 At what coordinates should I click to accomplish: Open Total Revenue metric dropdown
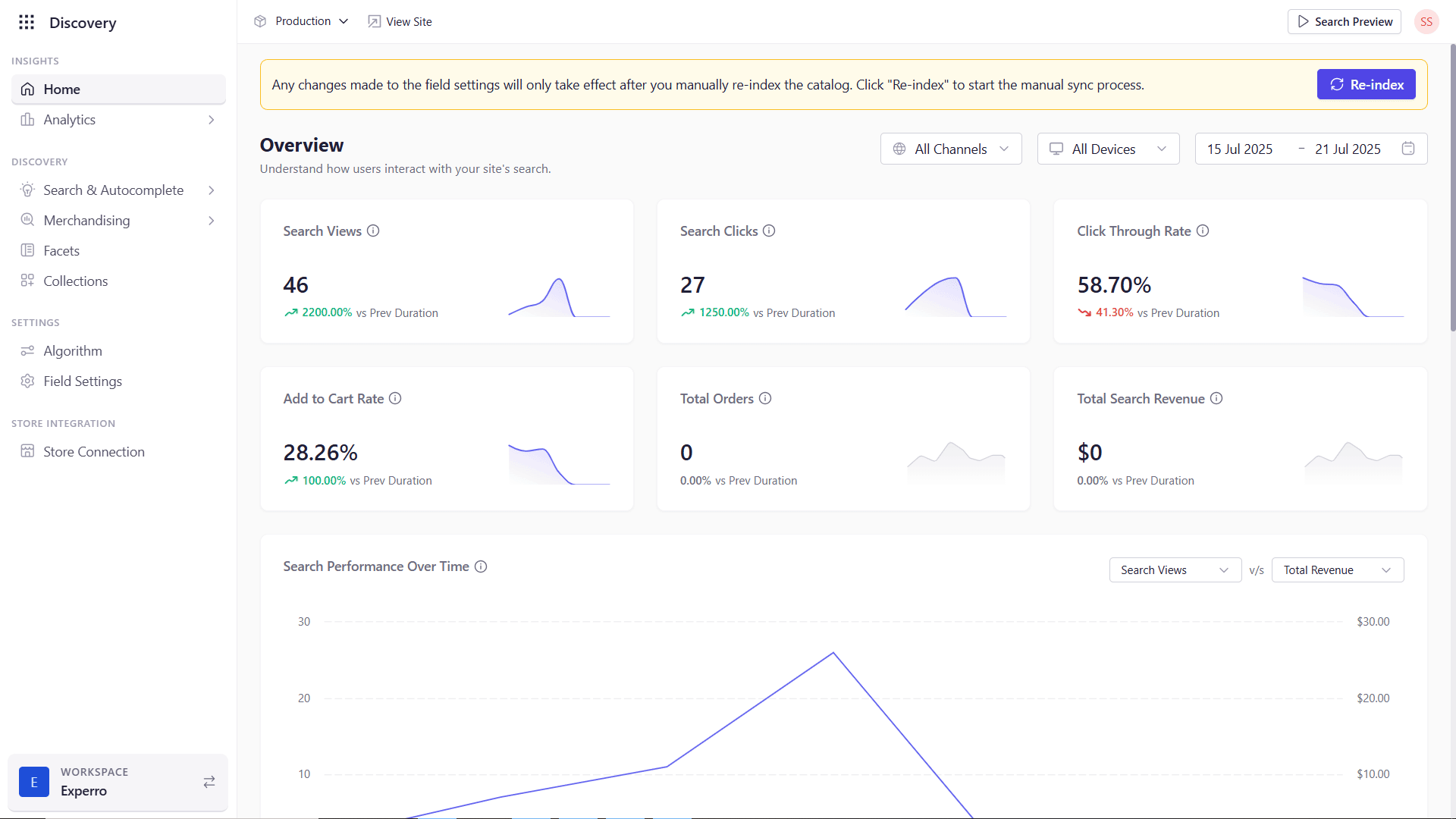click(1337, 570)
